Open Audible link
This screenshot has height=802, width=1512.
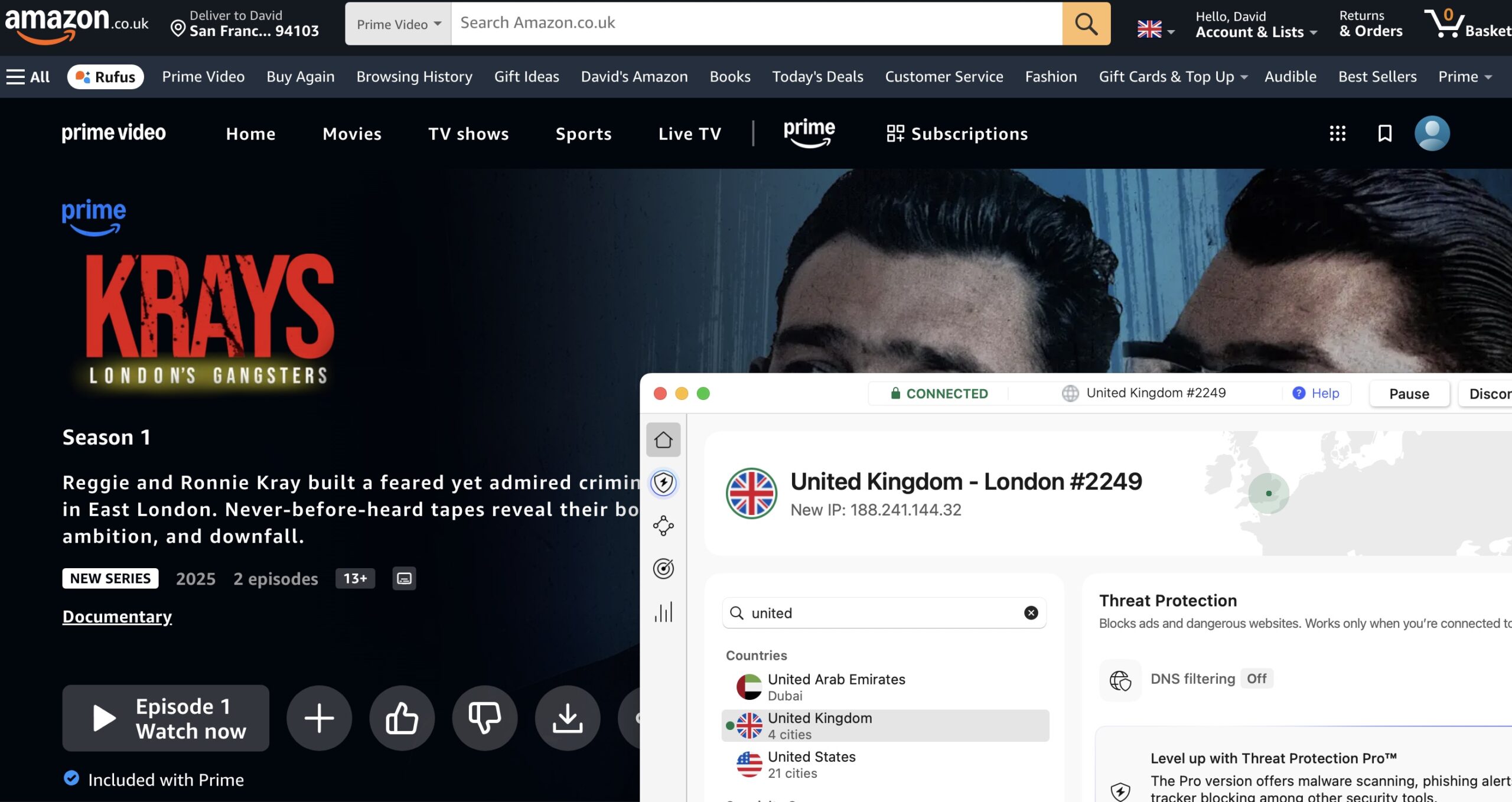coord(1291,77)
